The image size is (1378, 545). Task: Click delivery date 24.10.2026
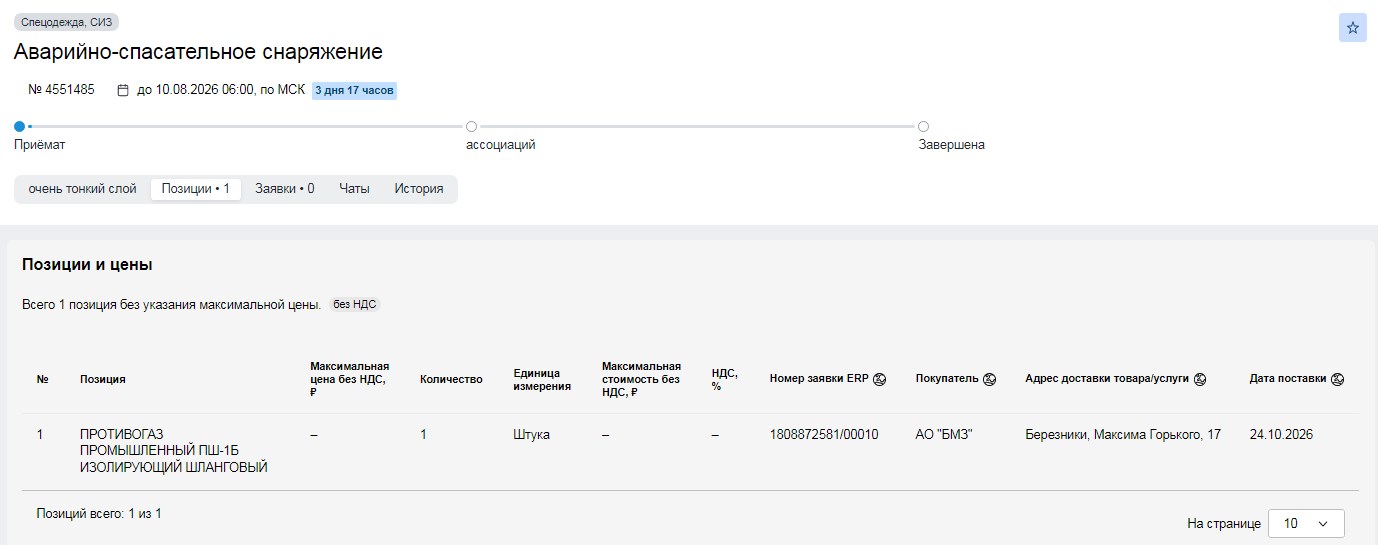pos(1281,435)
